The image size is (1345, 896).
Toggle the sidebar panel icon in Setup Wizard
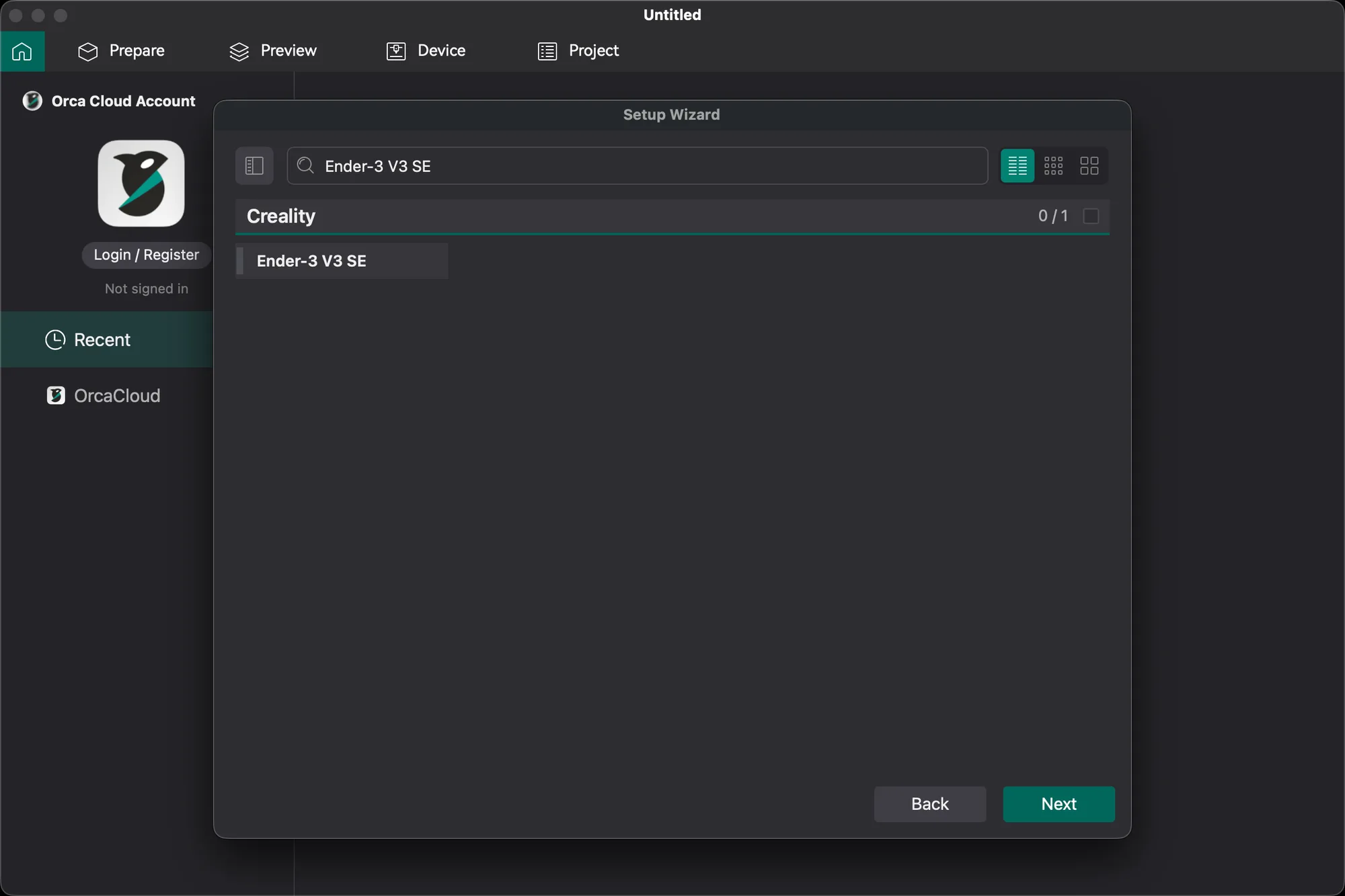click(254, 165)
